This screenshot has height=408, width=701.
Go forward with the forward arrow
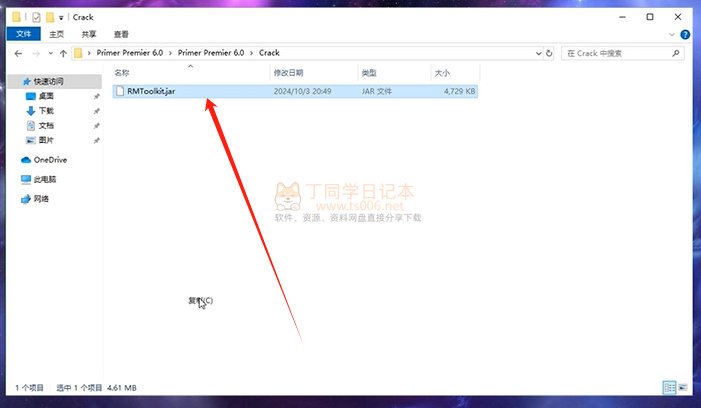click(36, 54)
